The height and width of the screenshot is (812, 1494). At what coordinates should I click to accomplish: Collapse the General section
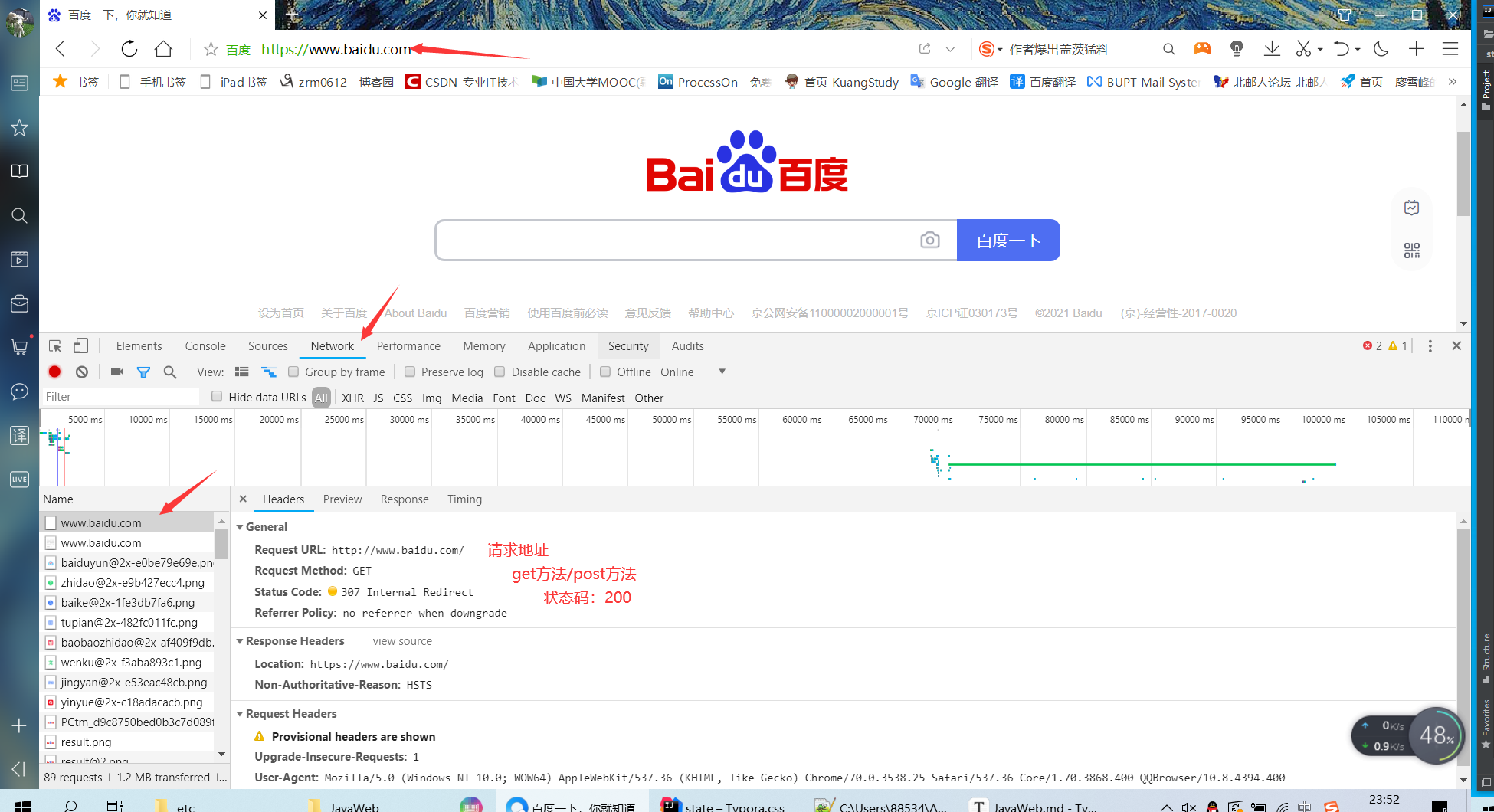(x=240, y=527)
